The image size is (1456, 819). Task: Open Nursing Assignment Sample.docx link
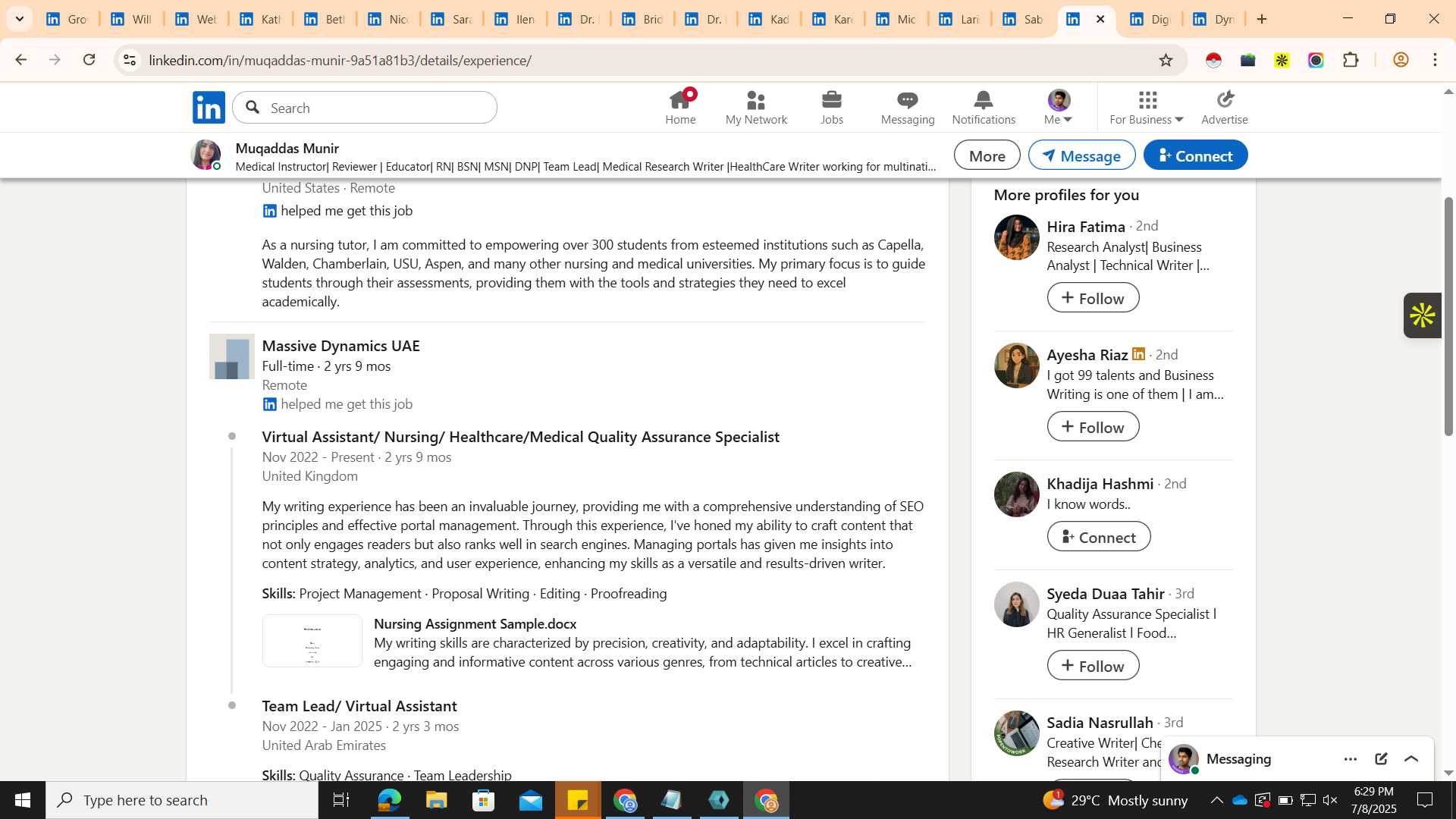[475, 624]
